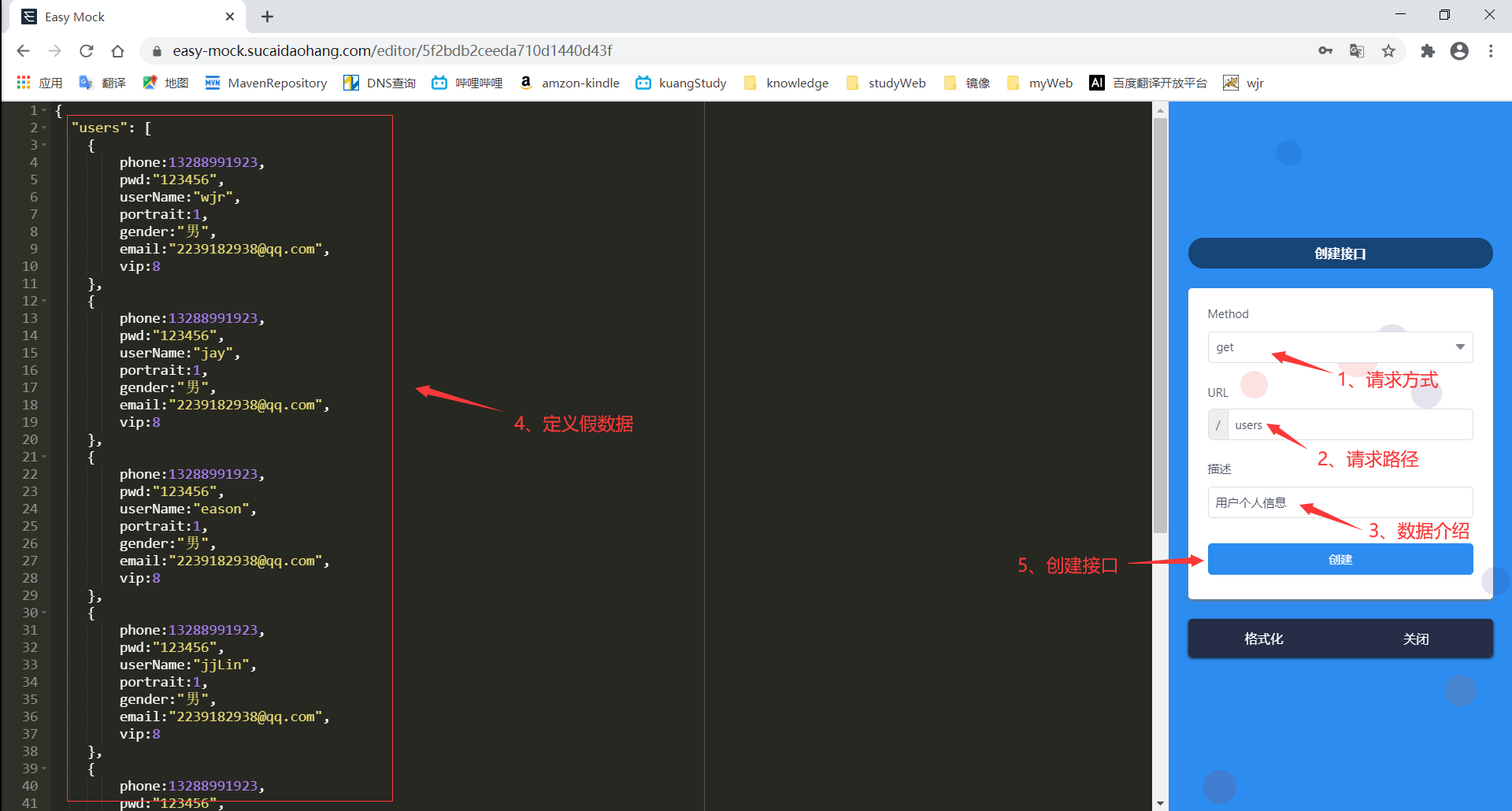The height and width of the screenshot is (811, 1512).
Task: Open the extensions puzzle icon
Action: pyautogui.click(x=1428, y=51)
